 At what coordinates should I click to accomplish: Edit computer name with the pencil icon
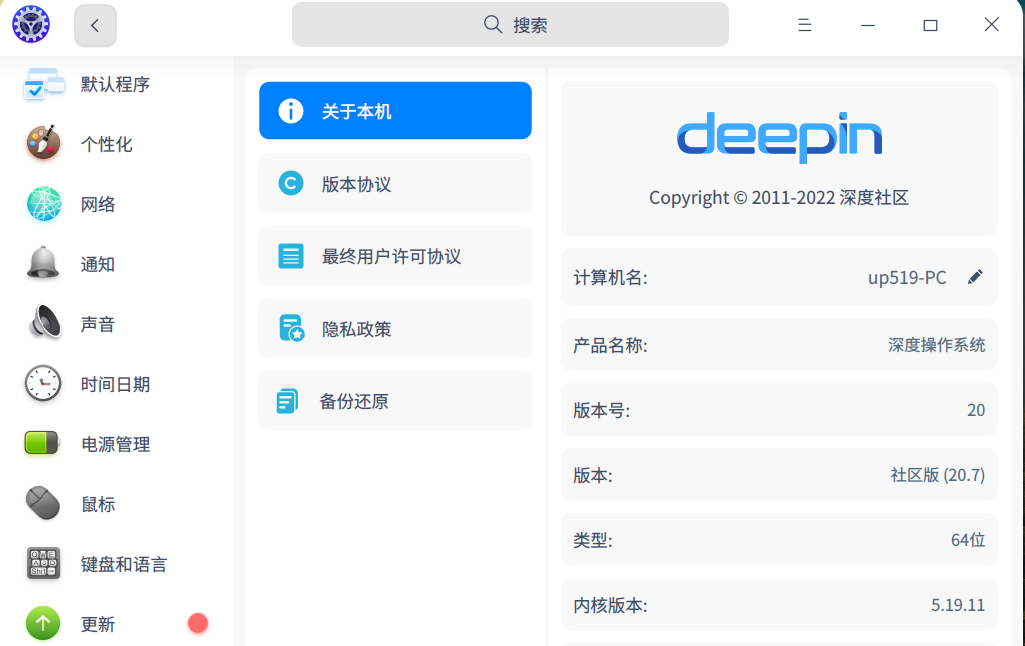coord(975,277)
